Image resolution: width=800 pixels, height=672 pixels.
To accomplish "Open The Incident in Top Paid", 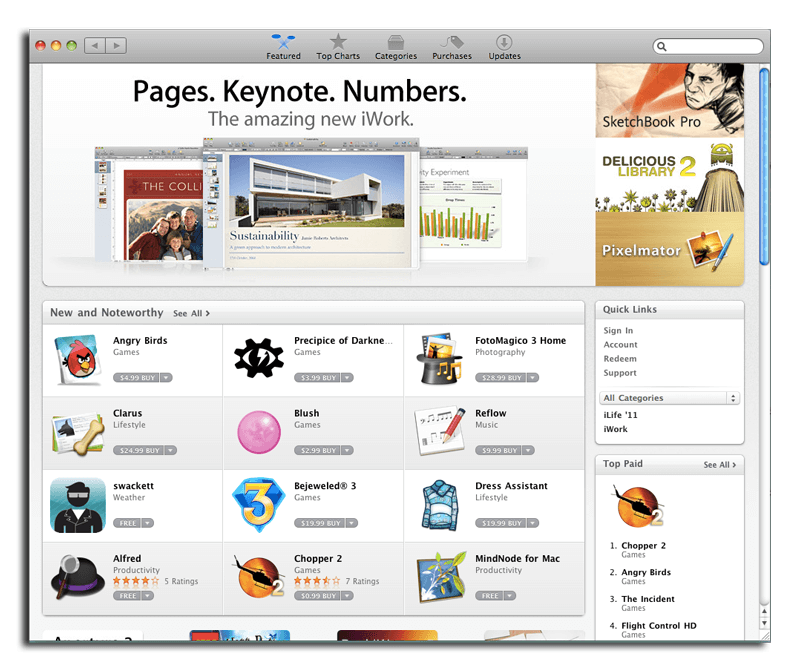I will tap(648, 599).
